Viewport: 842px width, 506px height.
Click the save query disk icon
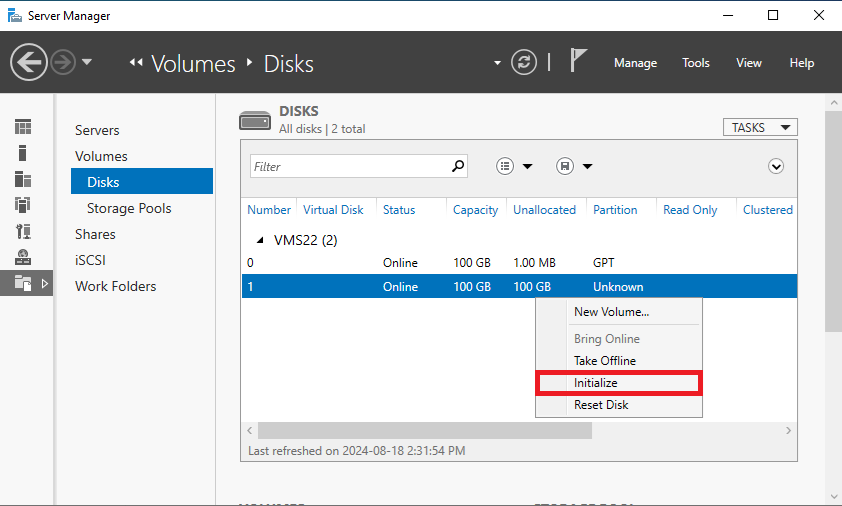click(565, 167)
